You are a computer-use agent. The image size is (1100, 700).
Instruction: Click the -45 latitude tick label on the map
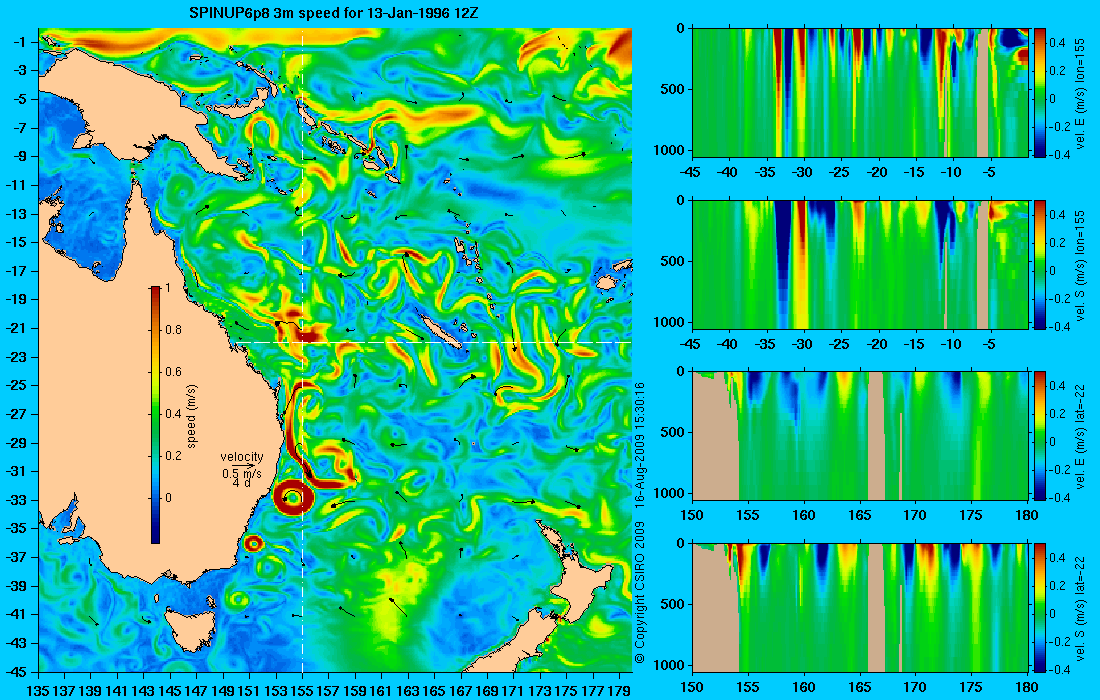[x=16, y=672]
